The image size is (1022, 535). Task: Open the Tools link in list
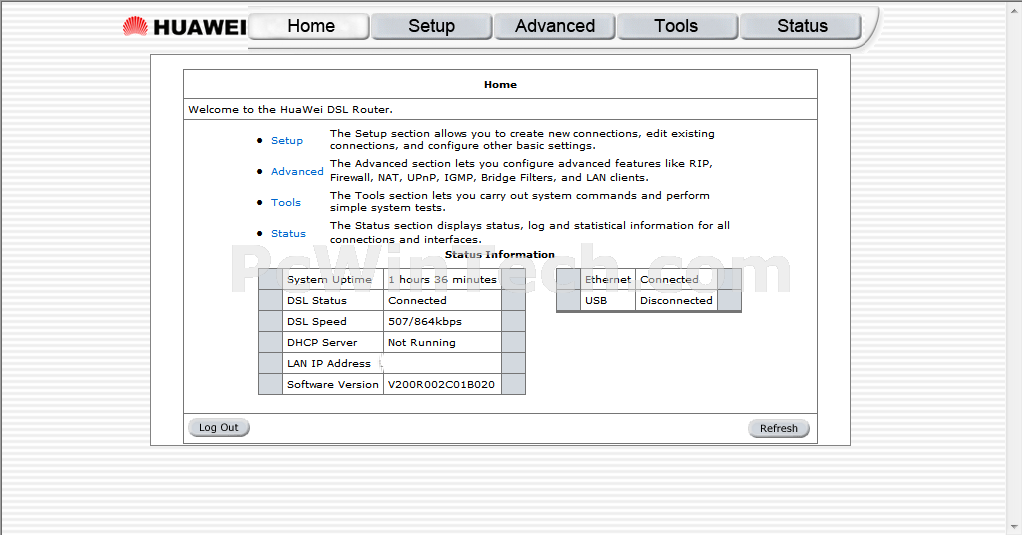pos(285,203)
